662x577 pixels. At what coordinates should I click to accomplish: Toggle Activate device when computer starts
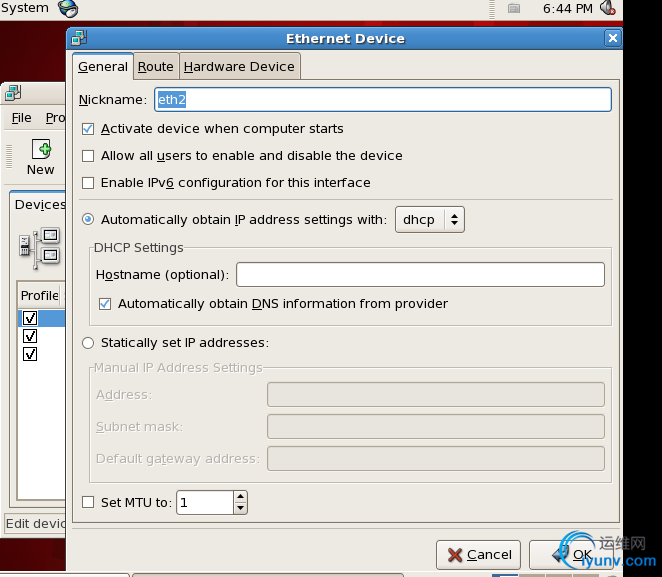click(x=88, y=129)
